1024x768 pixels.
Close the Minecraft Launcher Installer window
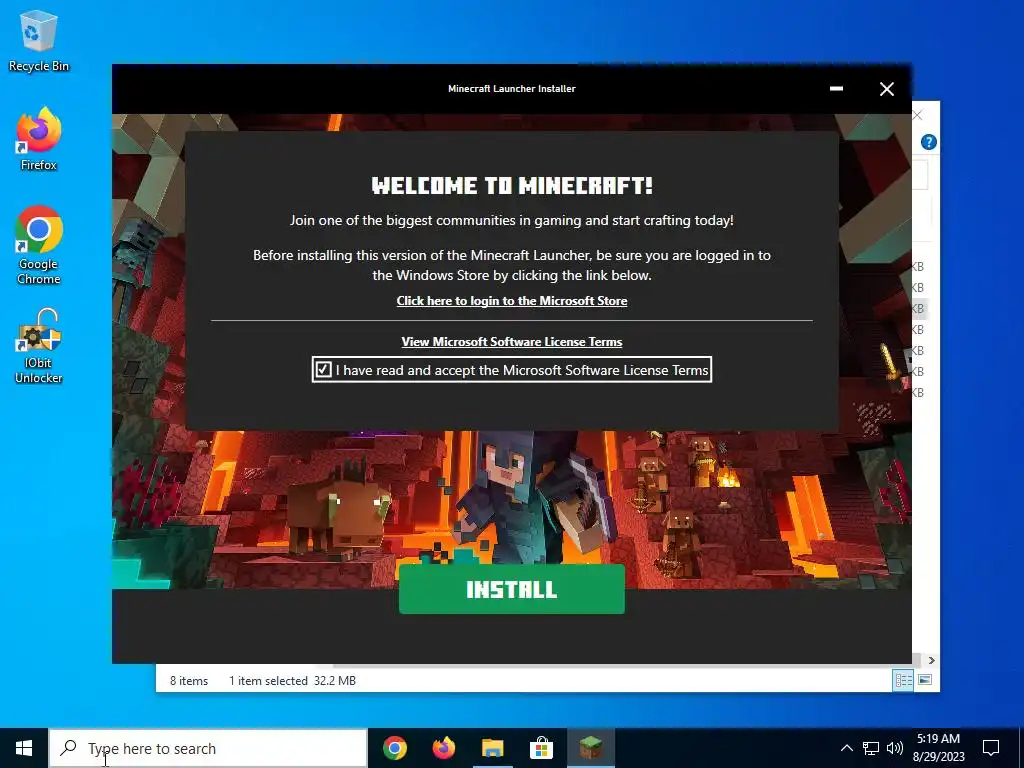coord(886,89)
